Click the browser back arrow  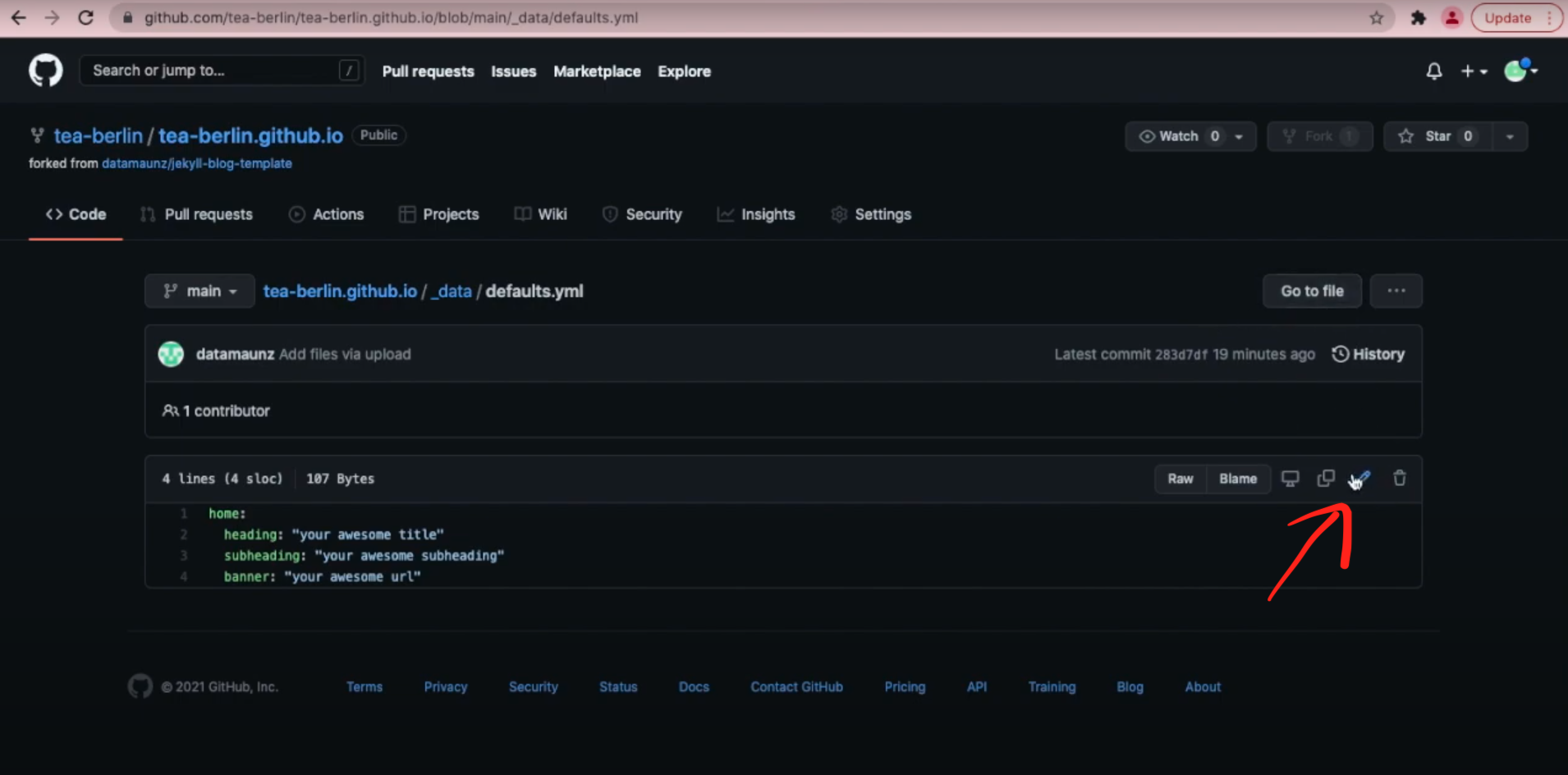tap(18, 17)
